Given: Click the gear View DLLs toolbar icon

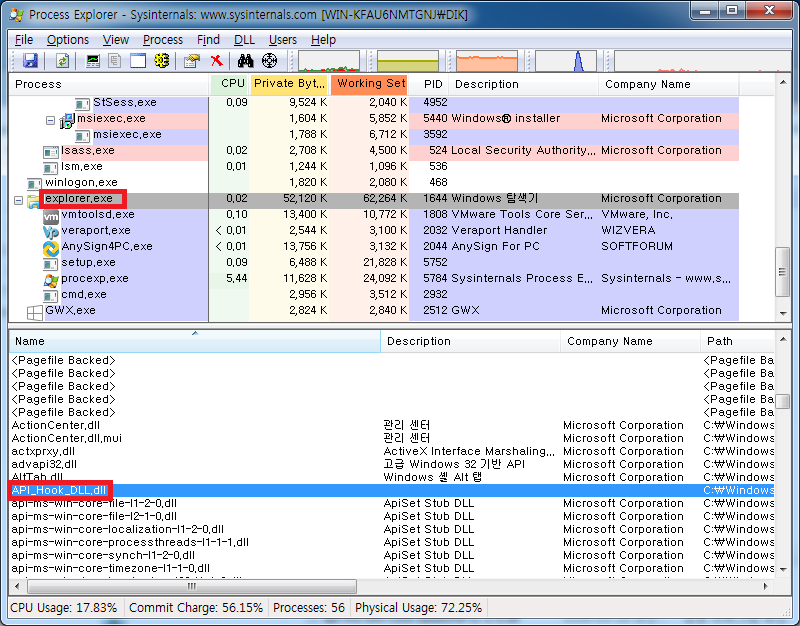Looking at the screenshot, I should click(x=161, y=61).
